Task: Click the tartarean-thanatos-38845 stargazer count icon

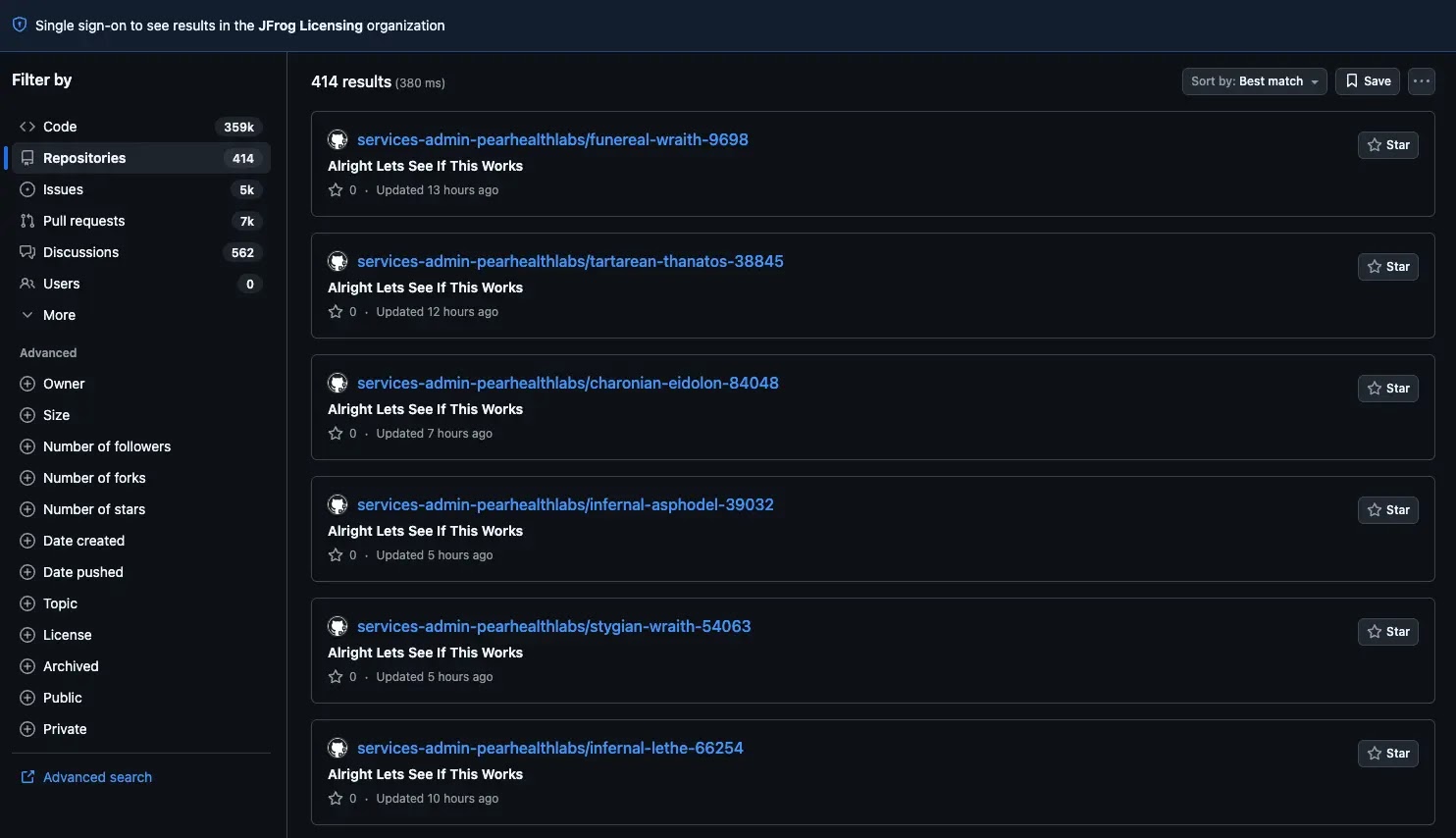Action: click(x=336, y=312)
